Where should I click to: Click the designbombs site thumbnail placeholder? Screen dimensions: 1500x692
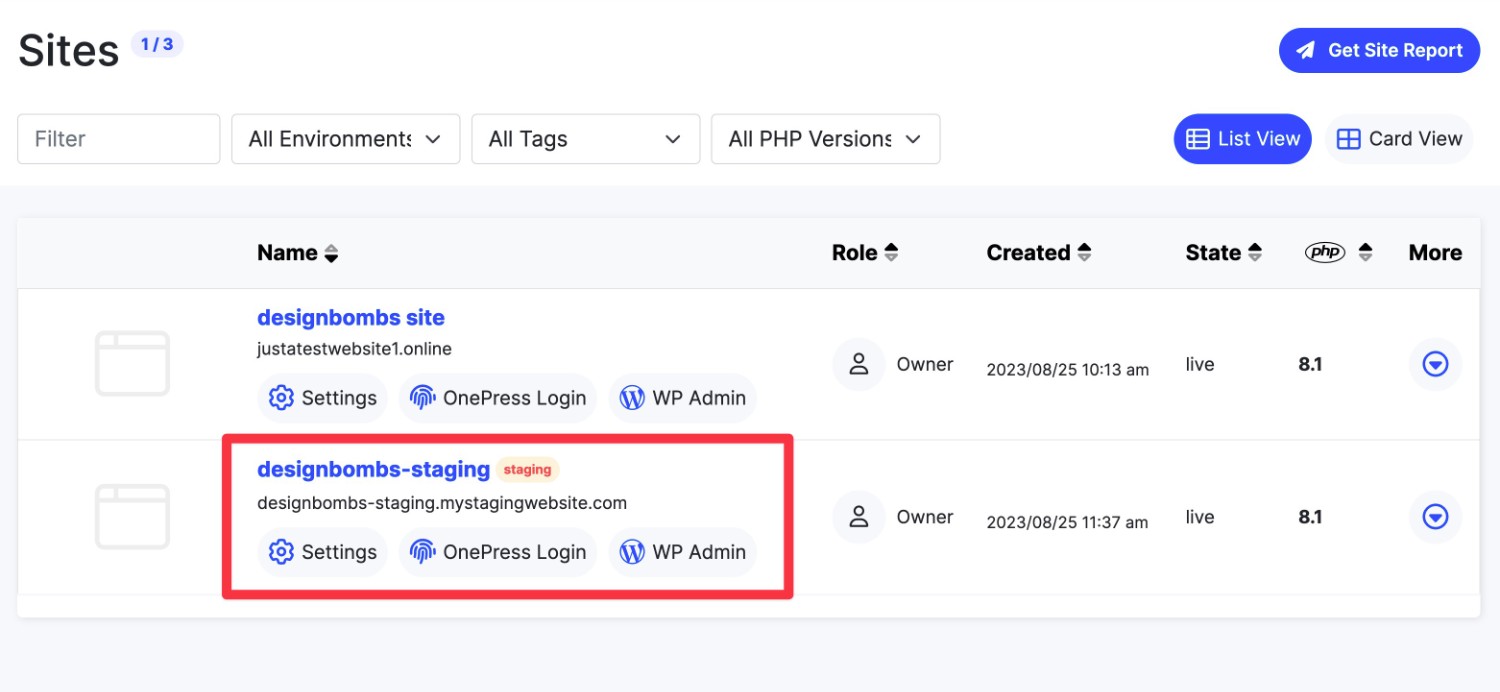132,364
